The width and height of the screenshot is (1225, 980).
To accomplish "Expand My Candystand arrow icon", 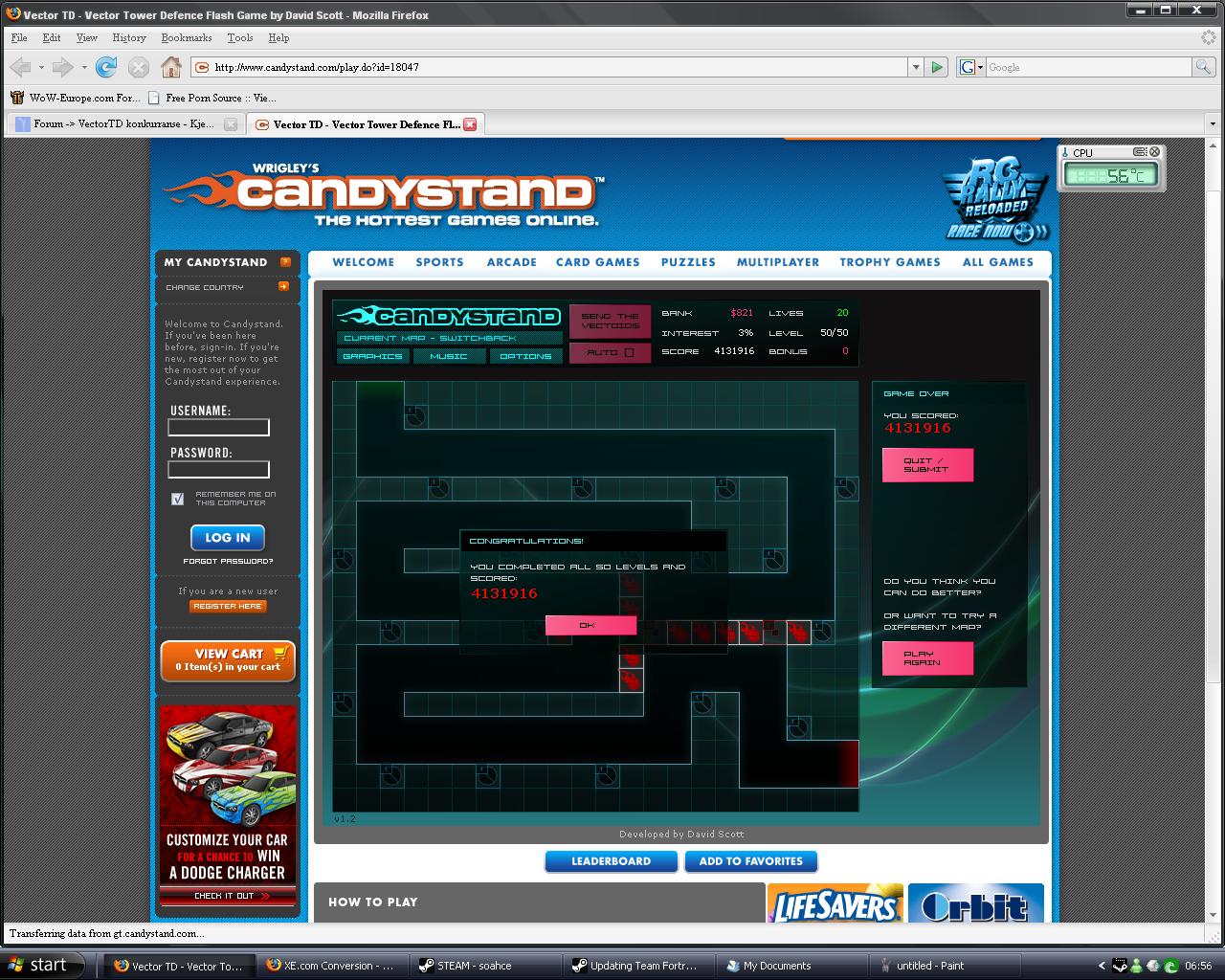I will (285, 262).
